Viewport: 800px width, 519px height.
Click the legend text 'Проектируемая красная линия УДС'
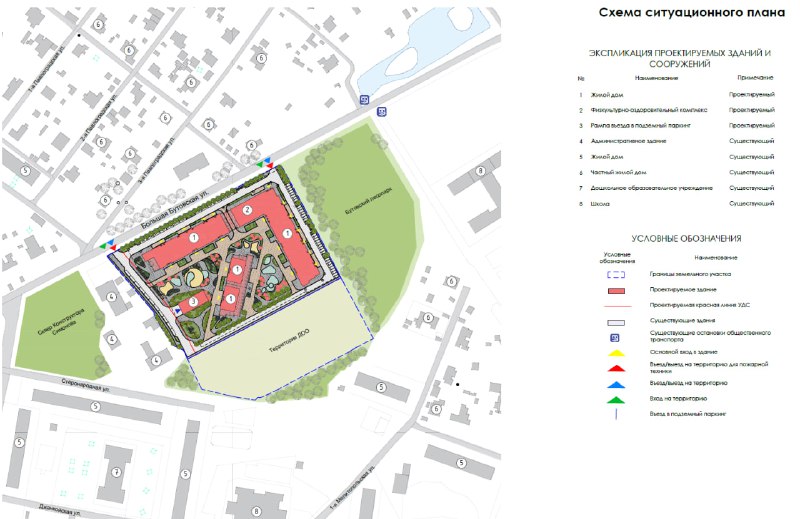click(x=699, y=305)
